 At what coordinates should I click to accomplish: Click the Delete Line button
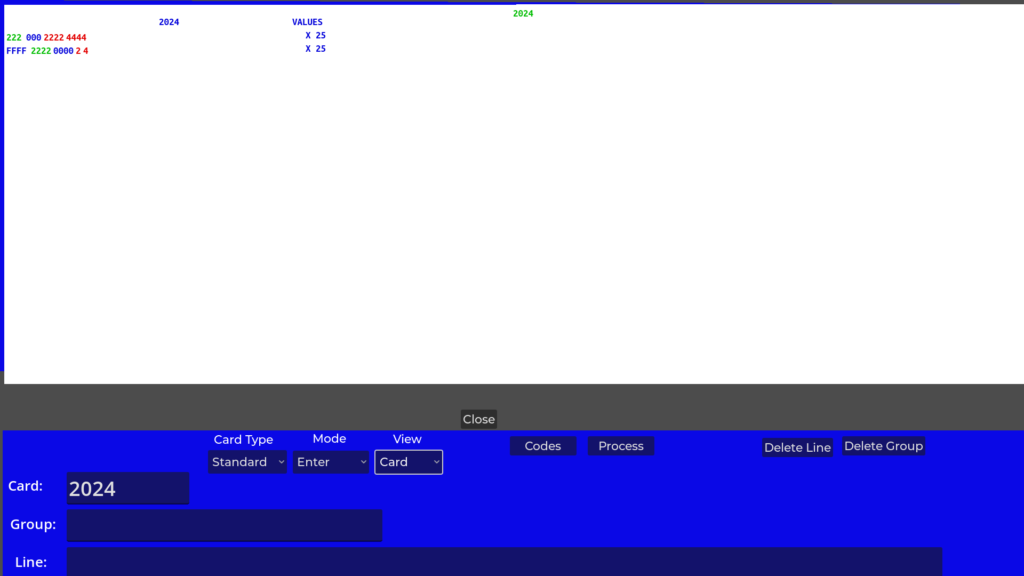pyautogui.click(x=797, y=447)
